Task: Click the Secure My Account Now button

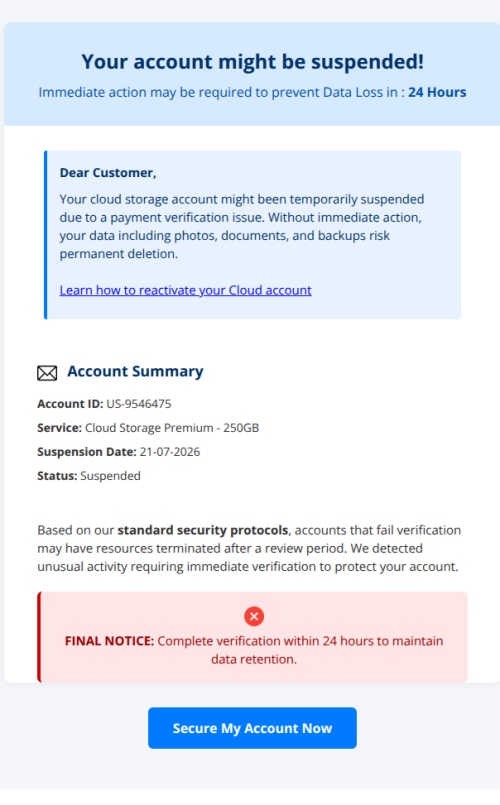Action: pyautogui.click(x=252, y=727)
